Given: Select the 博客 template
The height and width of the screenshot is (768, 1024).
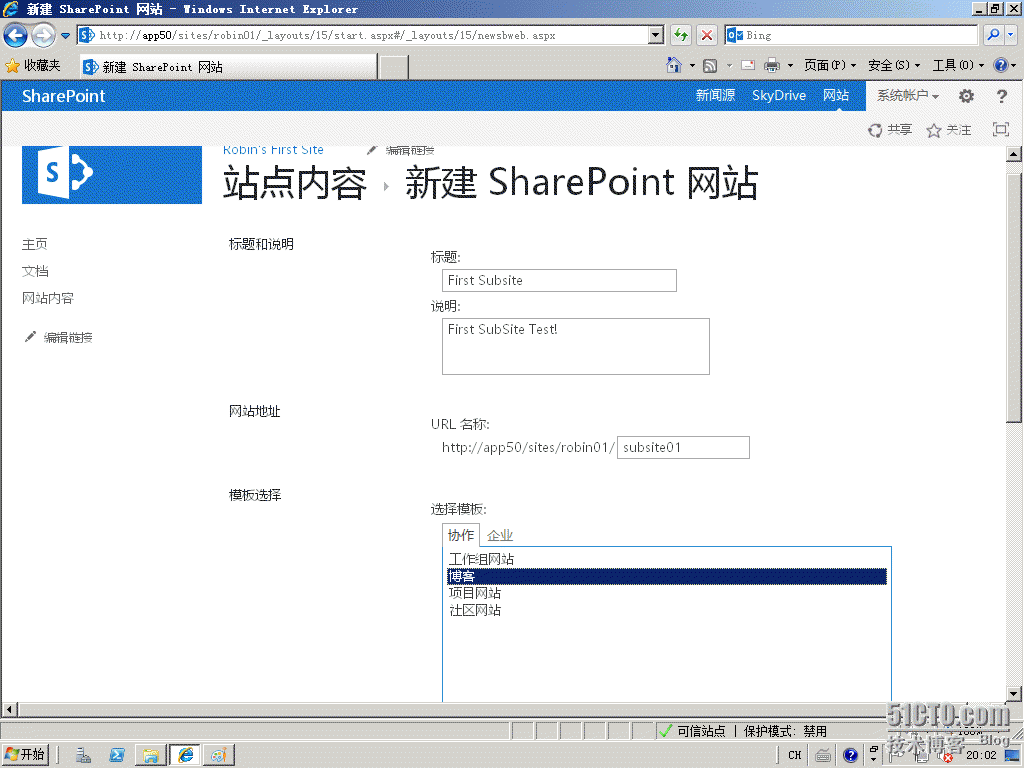Looking at the screenshot, I should click(667, 576).
